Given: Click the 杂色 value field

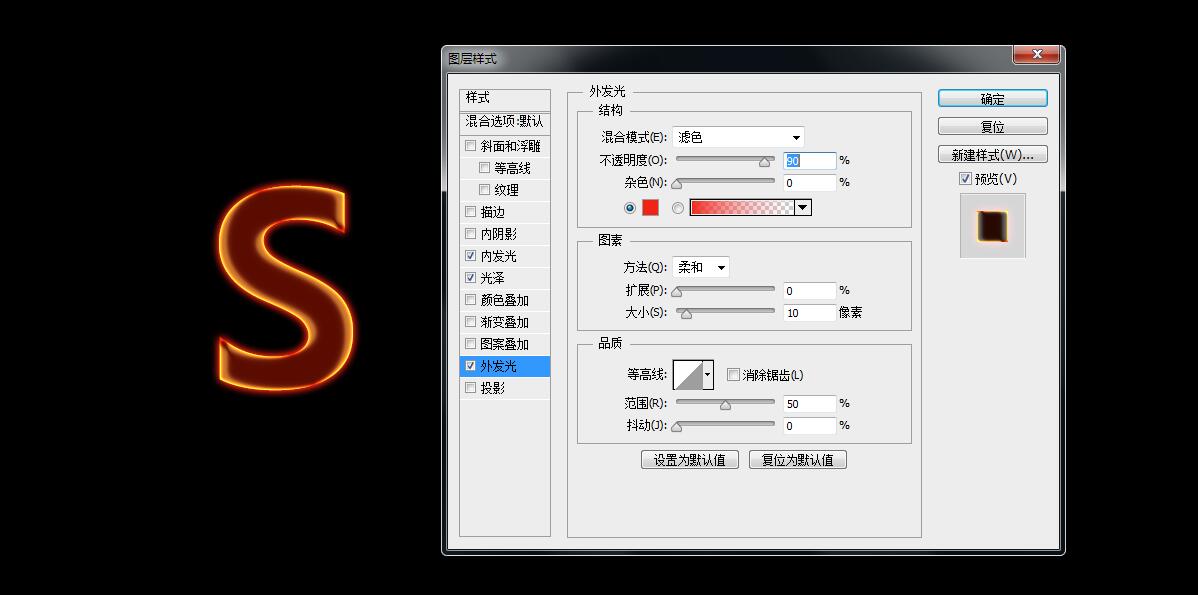Looking at the screenshot, I should tap(810, 183).
